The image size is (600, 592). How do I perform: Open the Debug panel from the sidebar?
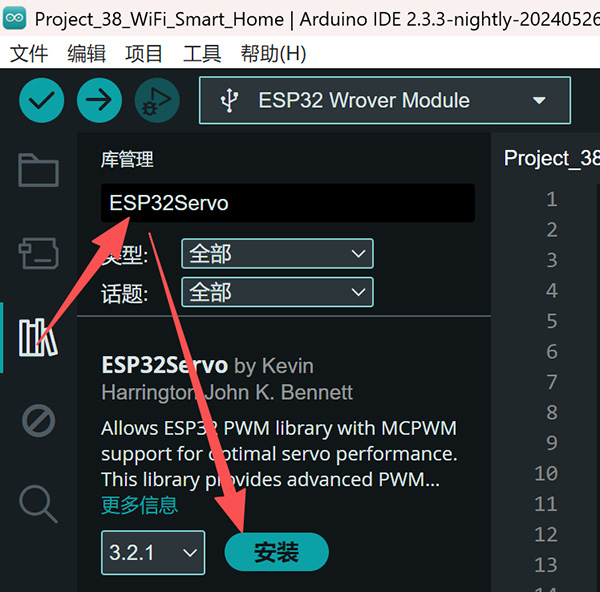click(38, 421)
